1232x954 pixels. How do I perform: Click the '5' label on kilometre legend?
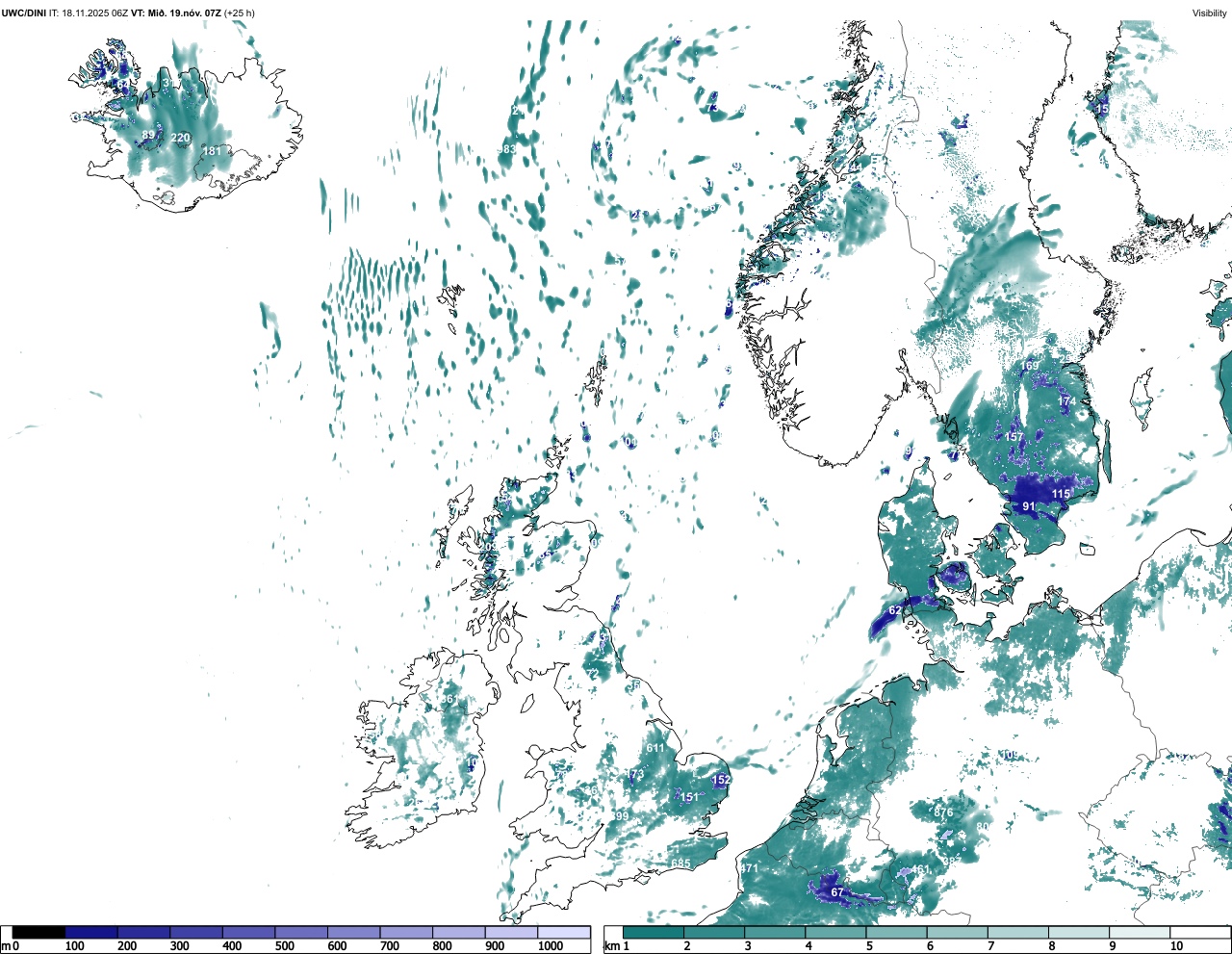click(867, 946)
